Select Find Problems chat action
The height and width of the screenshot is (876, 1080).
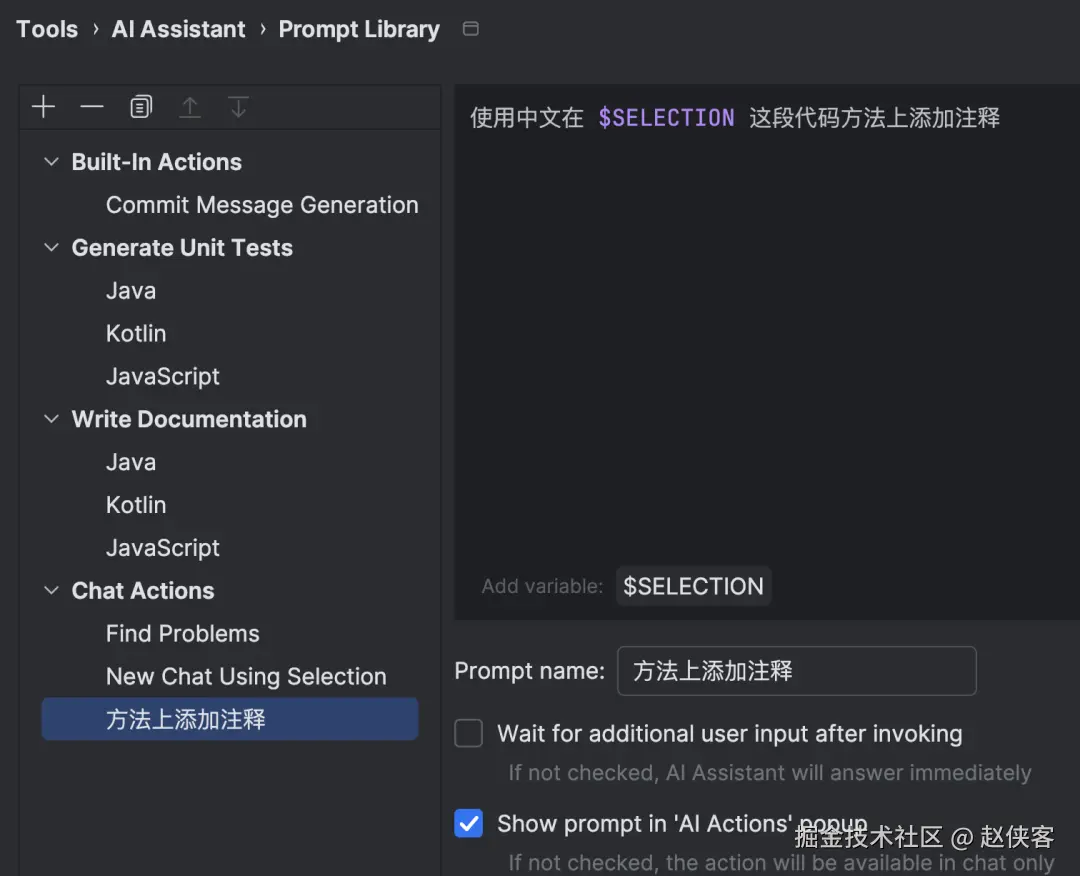[x=182, y=634]
